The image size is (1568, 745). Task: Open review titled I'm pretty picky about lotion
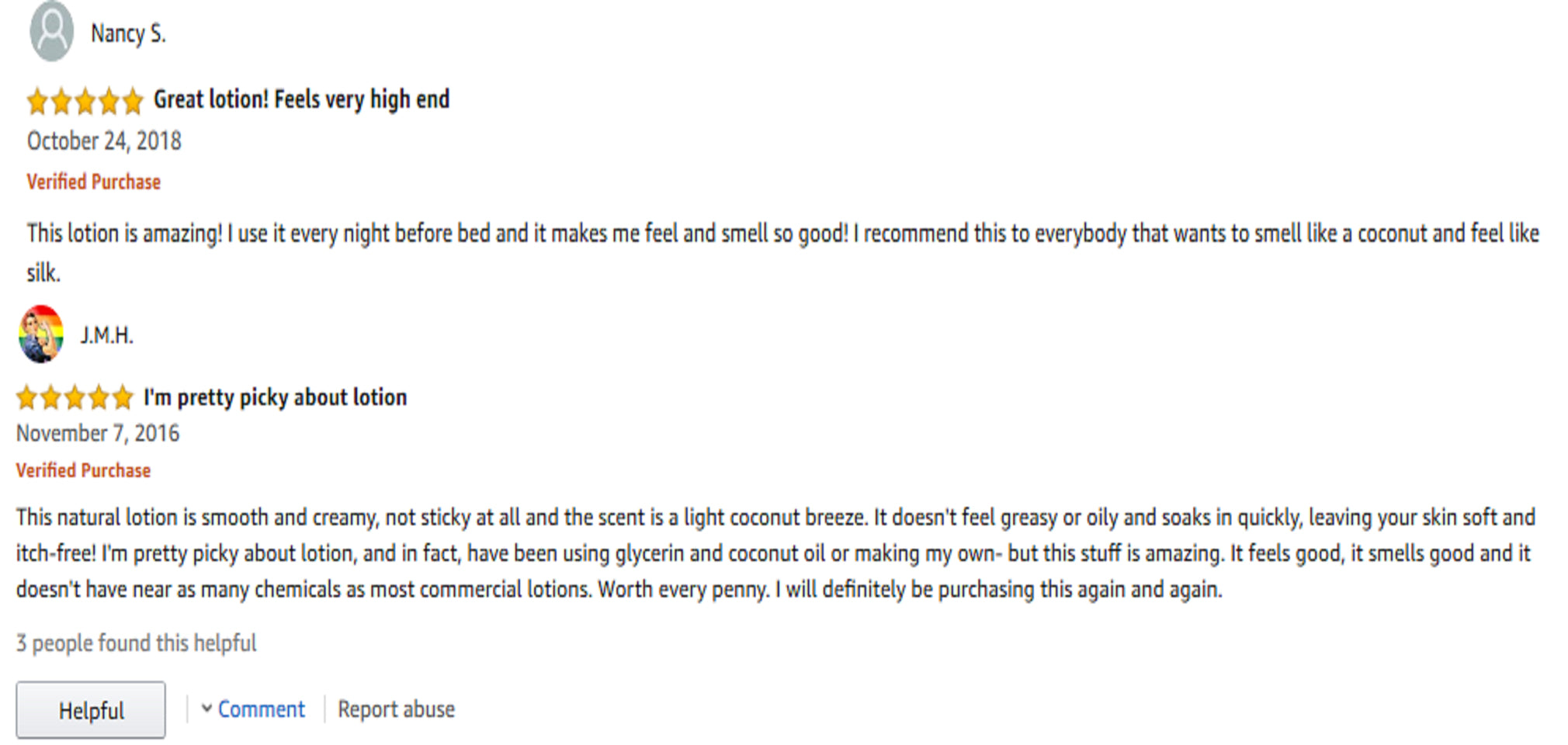[x=275, y=397]
